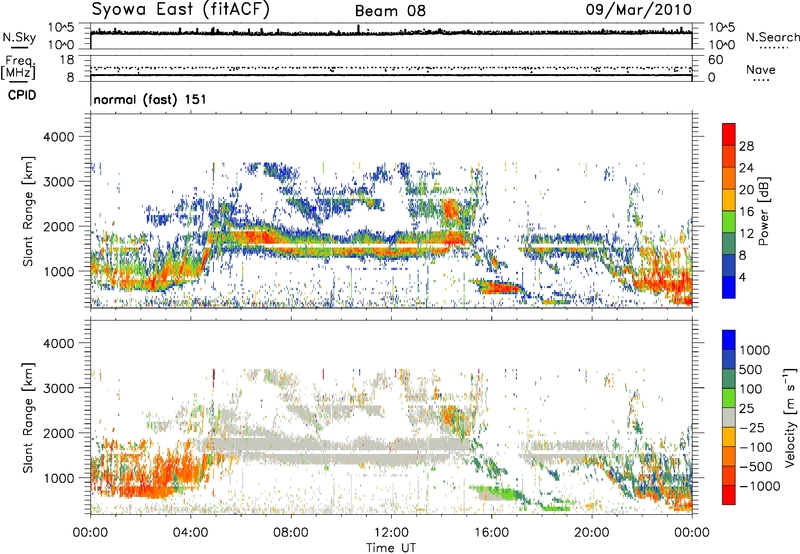The image size is (800, 554).
Task: Click the date '09/Mar/2010'
Action: point(638,10)
